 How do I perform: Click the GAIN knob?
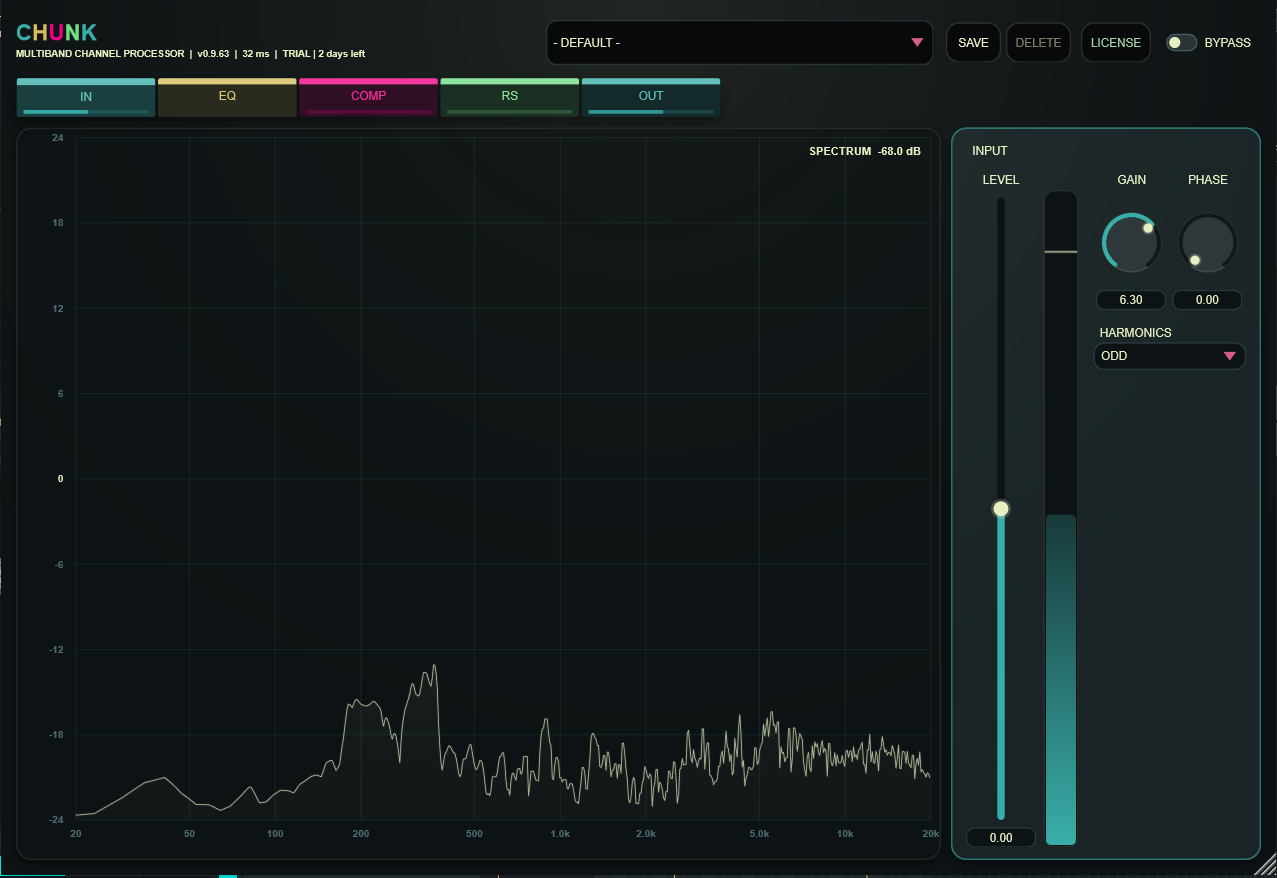tap(1131, 243)
